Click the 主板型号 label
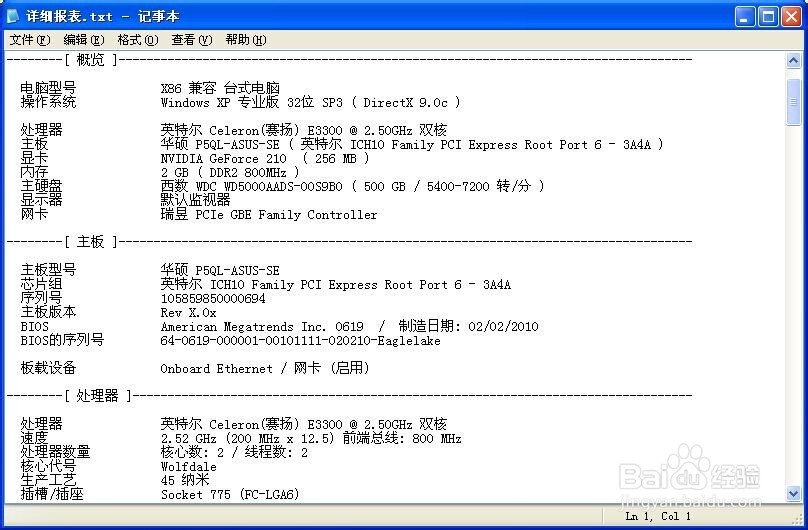The width and height of the screenshot is (808, 530). coord(48,270)
